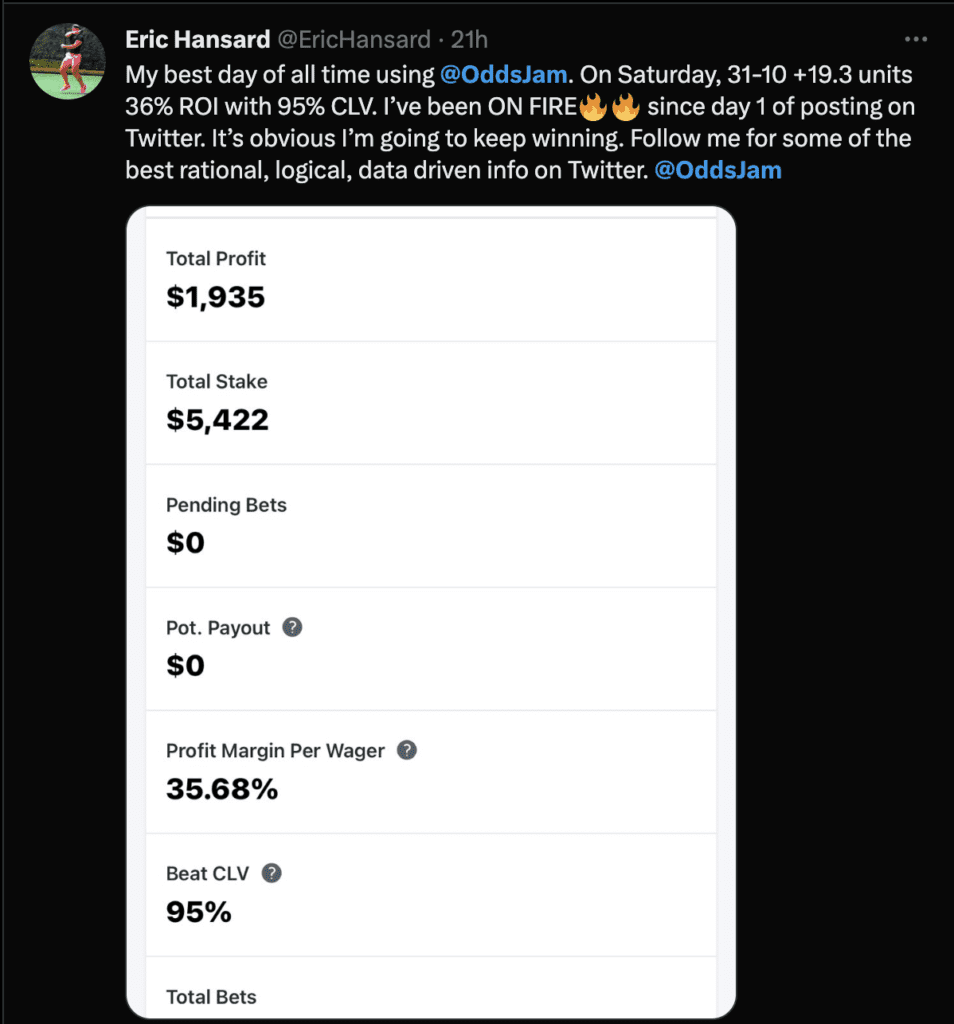The image size is (954, 1024).
Task: Open the three-dot more options menu
Action: 915,39
